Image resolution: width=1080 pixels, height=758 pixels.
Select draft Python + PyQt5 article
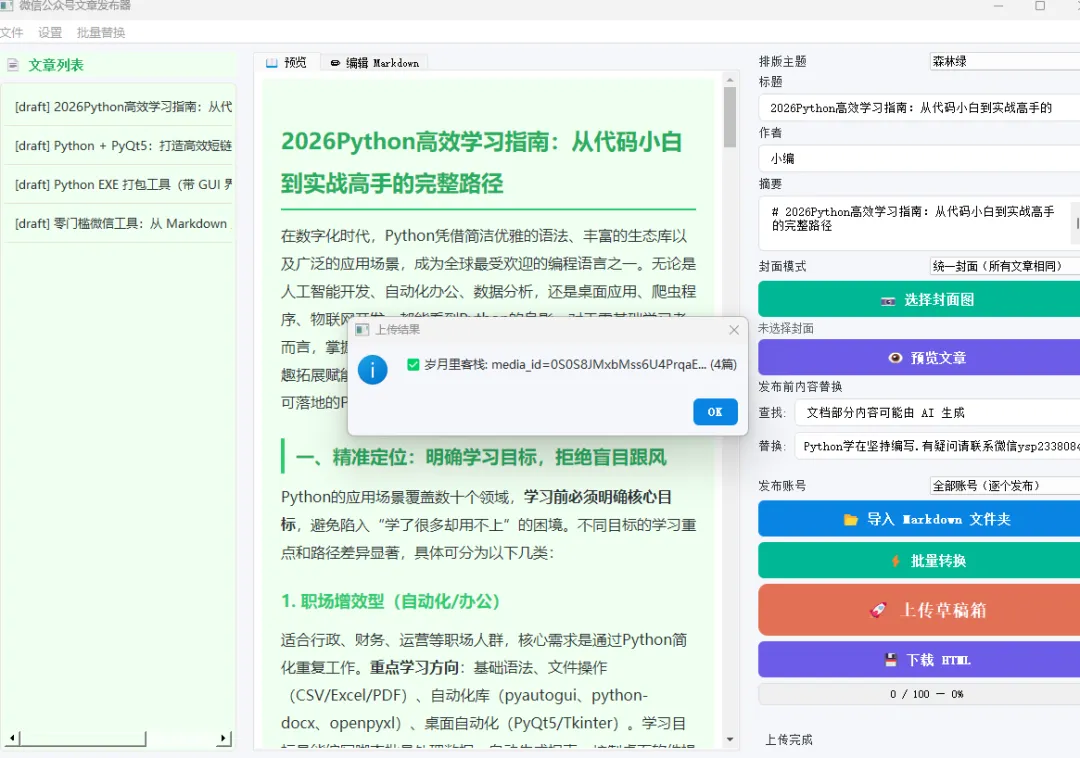[x=120, y=146]
